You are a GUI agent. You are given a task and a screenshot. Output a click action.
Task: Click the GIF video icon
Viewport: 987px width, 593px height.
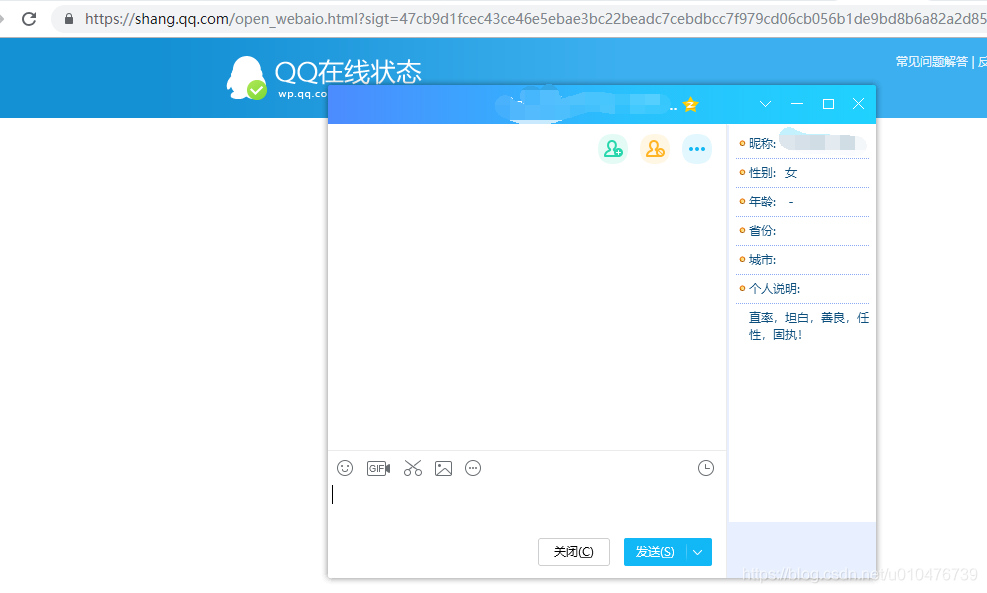(x=378, y=468)
